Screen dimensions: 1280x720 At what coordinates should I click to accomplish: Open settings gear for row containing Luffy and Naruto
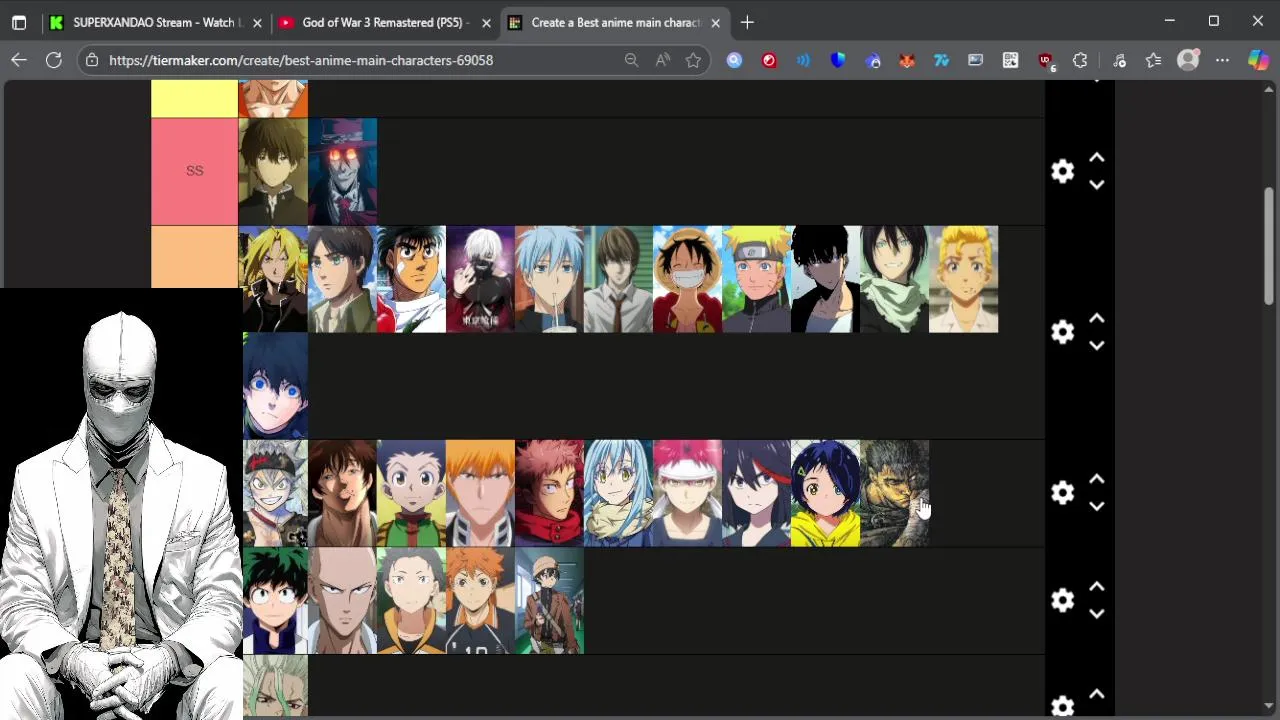point(1062,332)
